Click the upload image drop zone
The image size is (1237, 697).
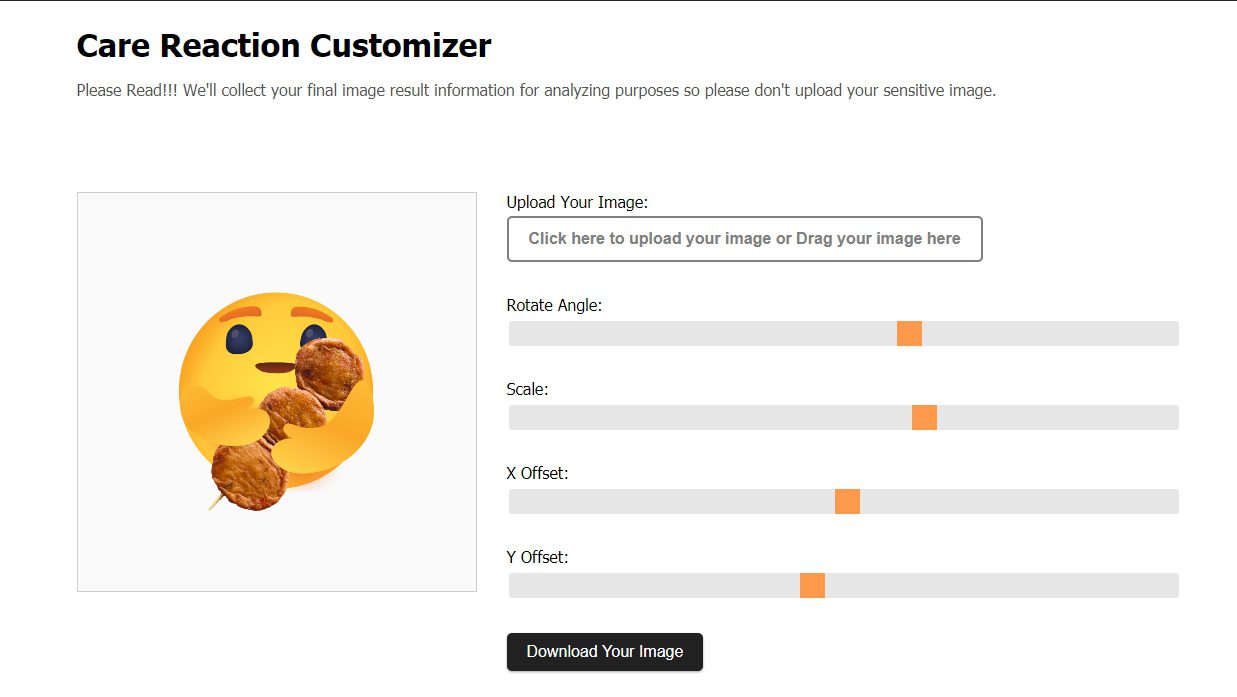pos(744,239)
